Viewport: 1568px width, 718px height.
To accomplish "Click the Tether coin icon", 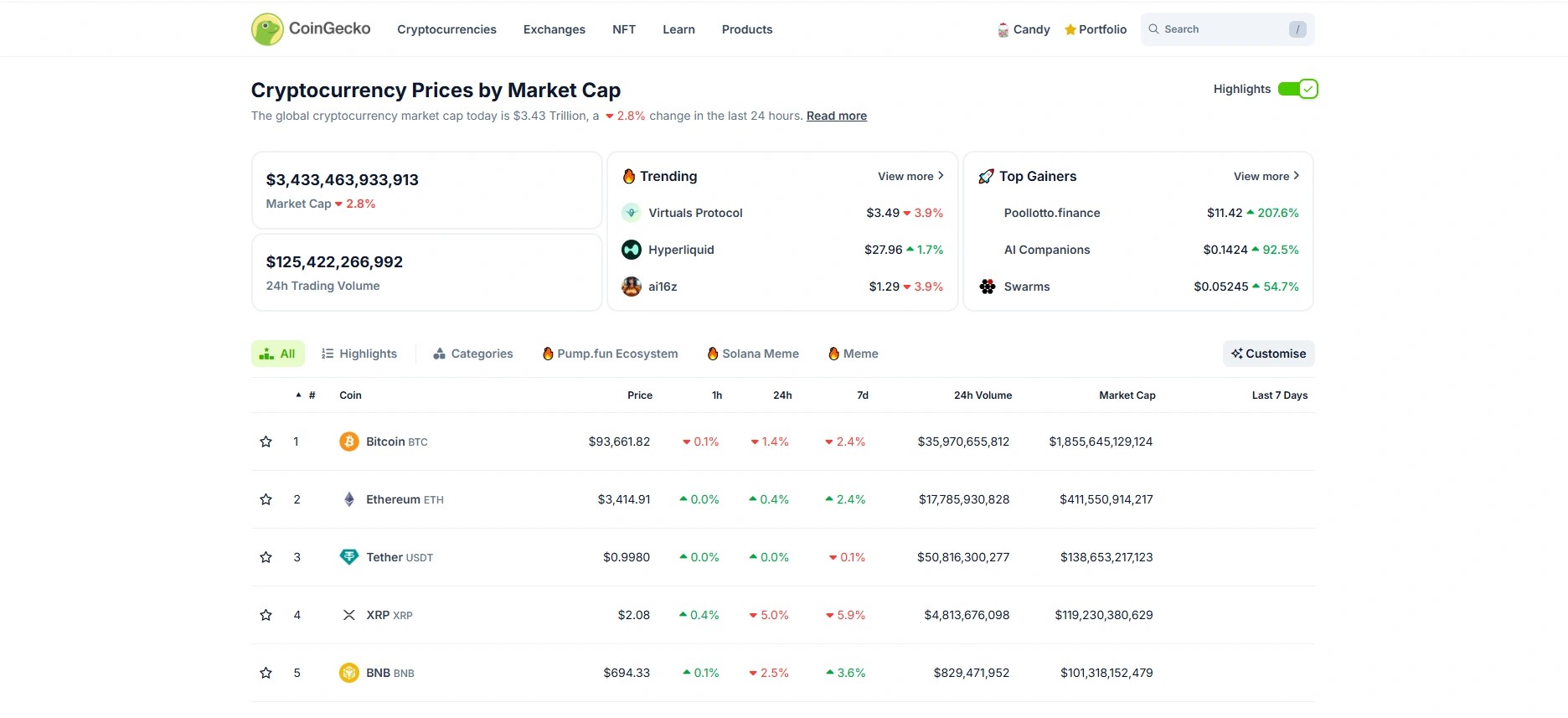I will [348, 557].
